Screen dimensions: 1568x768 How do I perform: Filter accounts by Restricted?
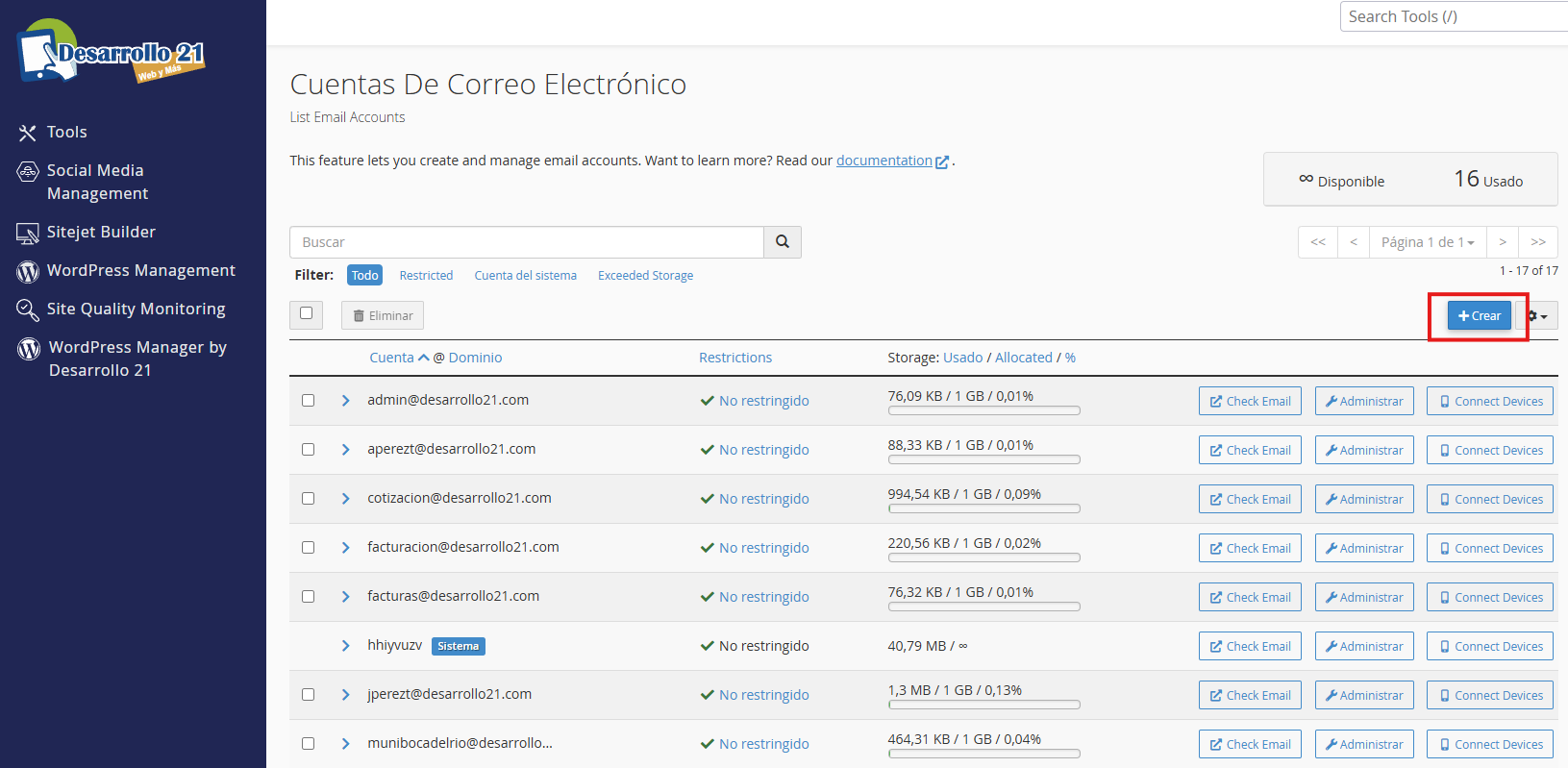(x=426, y=276)
